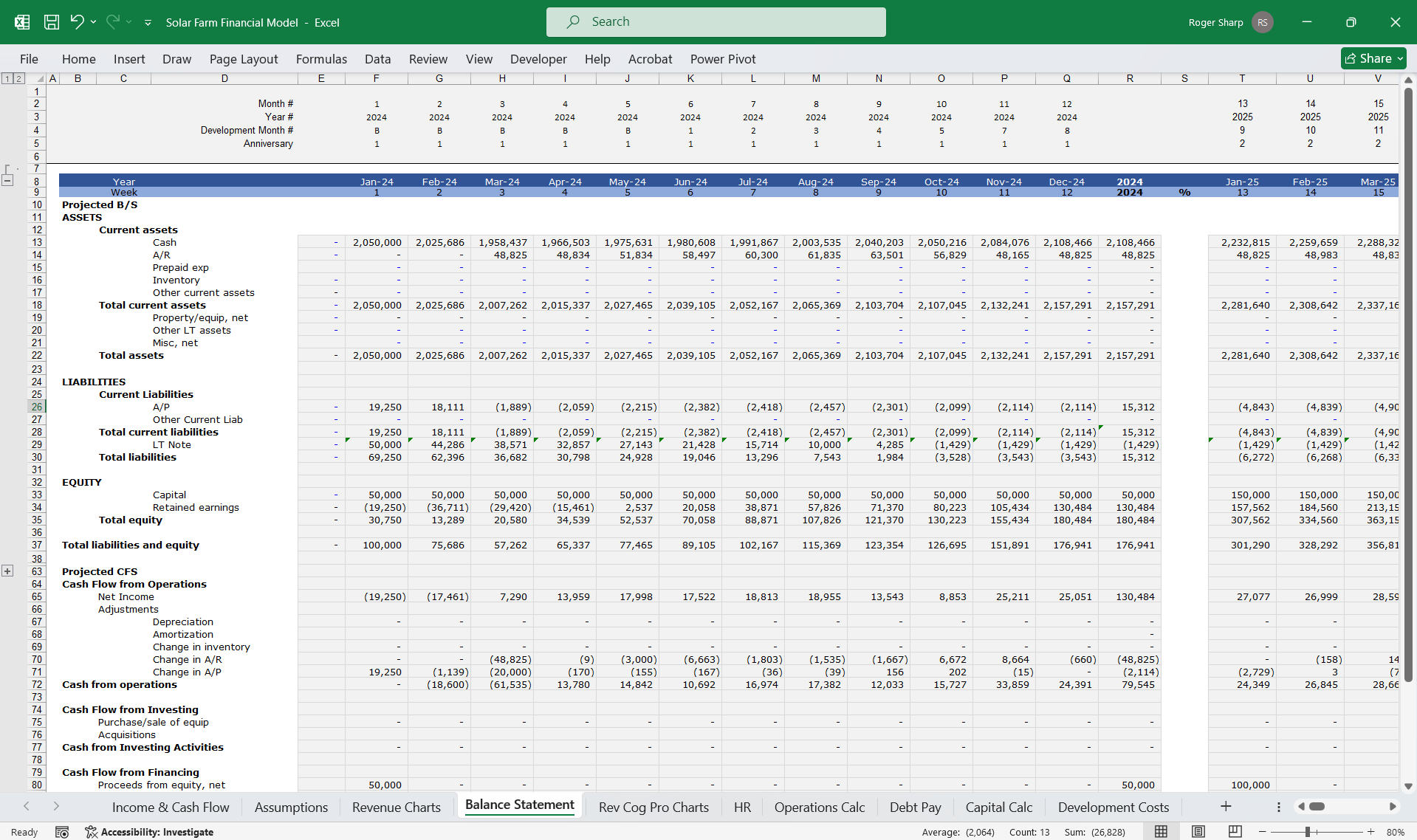Switch to Capital Calc sheet tab

(999, 808)
